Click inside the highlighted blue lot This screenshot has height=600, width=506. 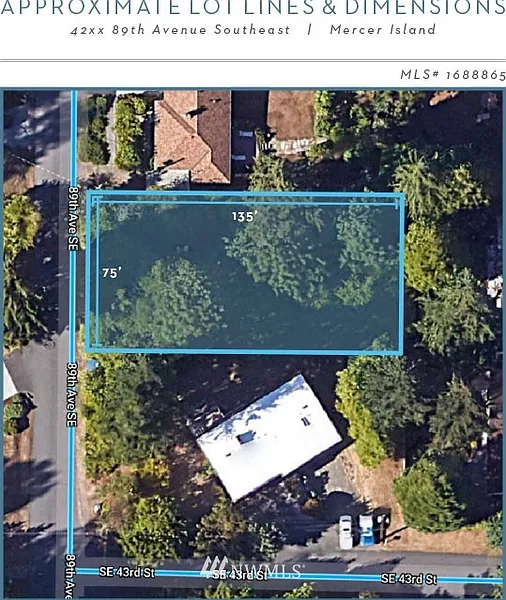(x=245, y=272)
